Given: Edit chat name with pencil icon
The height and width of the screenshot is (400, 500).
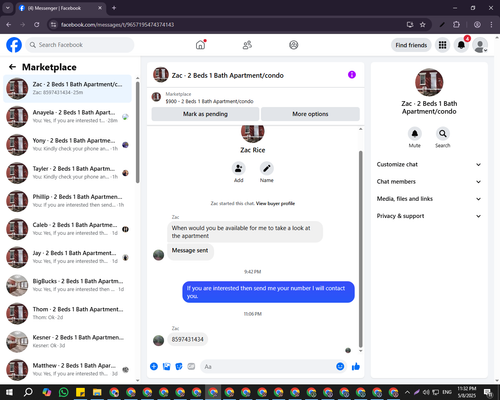Looking at the screenshot, I should click(267, 168).
